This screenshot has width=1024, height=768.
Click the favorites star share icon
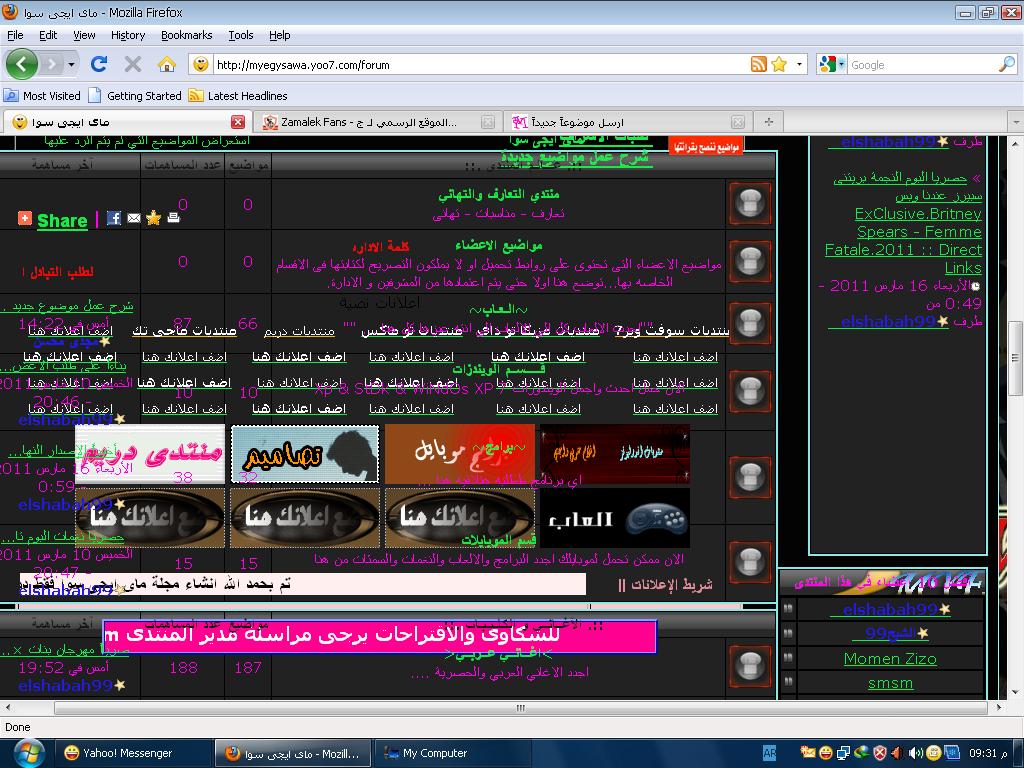pyautogui.click(x=153, y=218)
